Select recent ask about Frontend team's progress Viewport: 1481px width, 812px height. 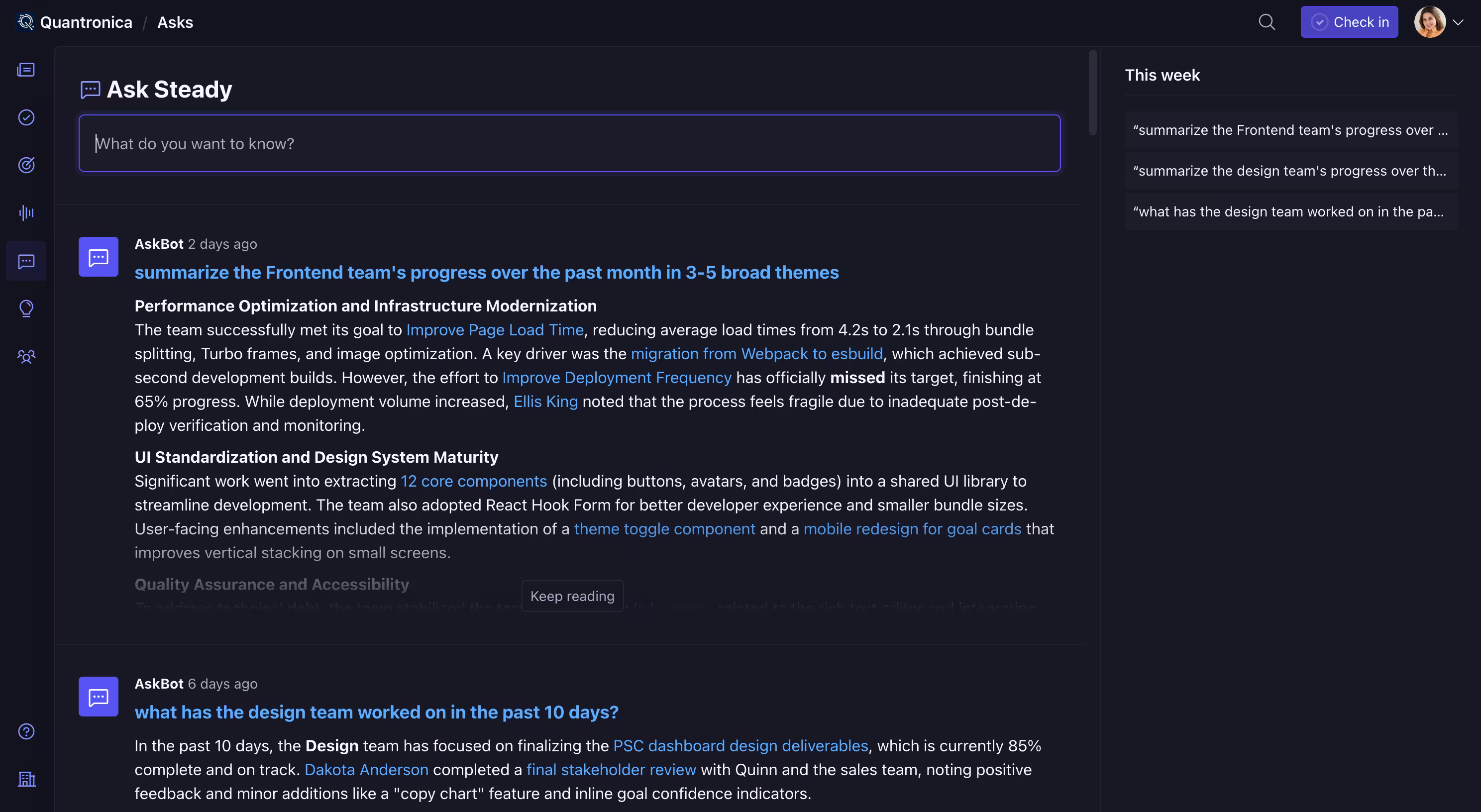[x=1291, y=130]
